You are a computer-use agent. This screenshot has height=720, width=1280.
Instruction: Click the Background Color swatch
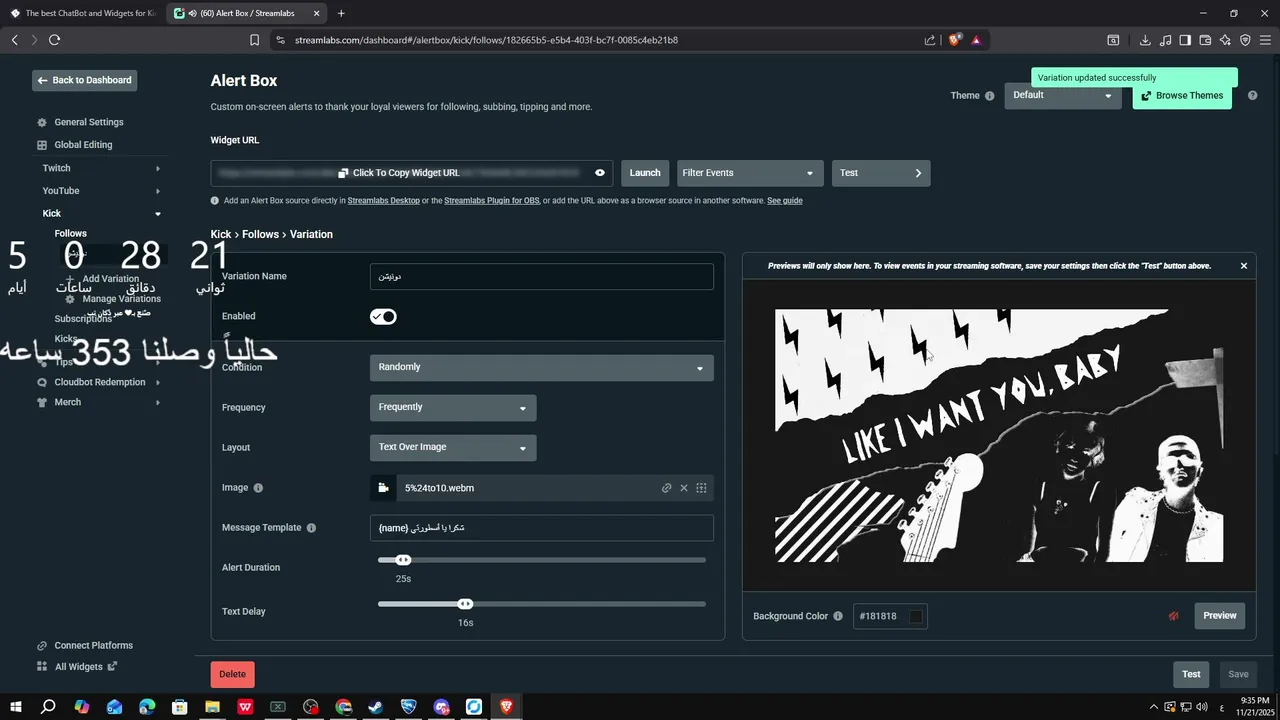click(916, 616)
